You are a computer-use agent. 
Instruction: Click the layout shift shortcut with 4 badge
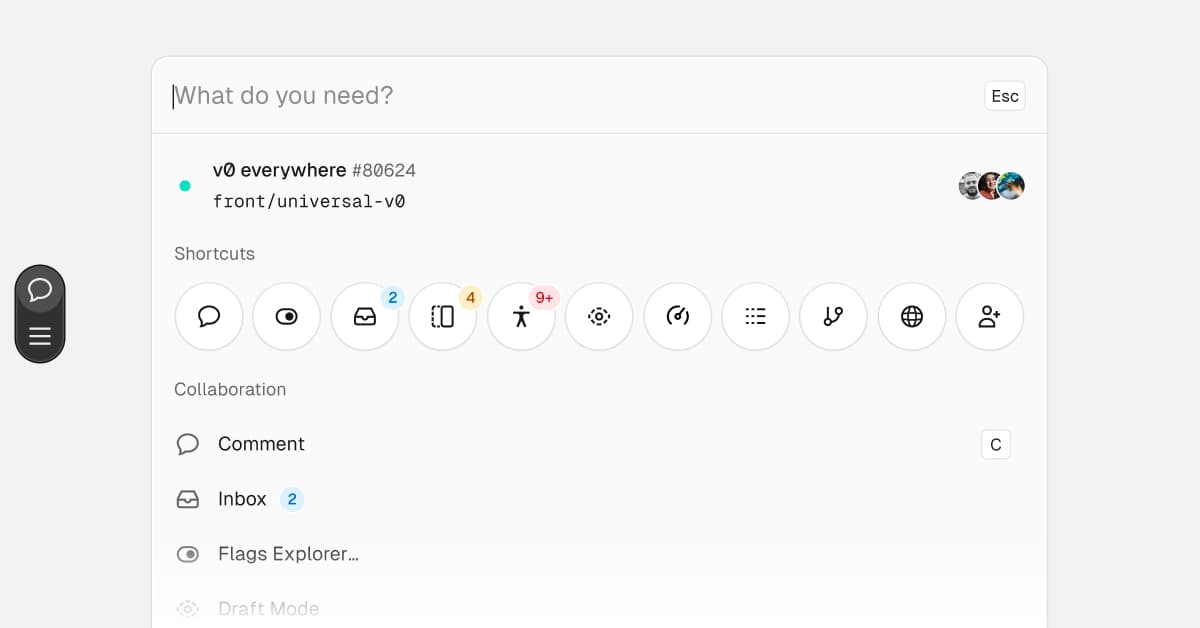(443, 317)
